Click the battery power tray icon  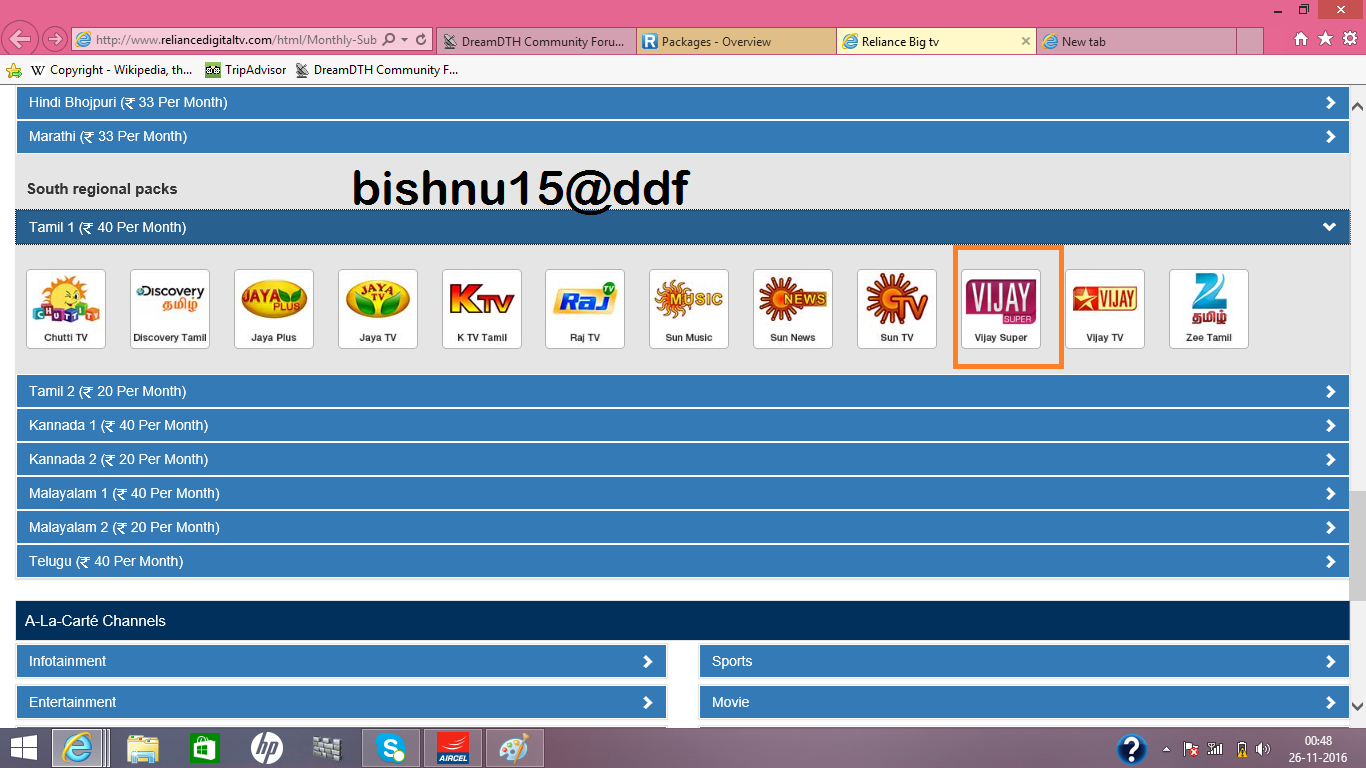tap(1240, 749)
